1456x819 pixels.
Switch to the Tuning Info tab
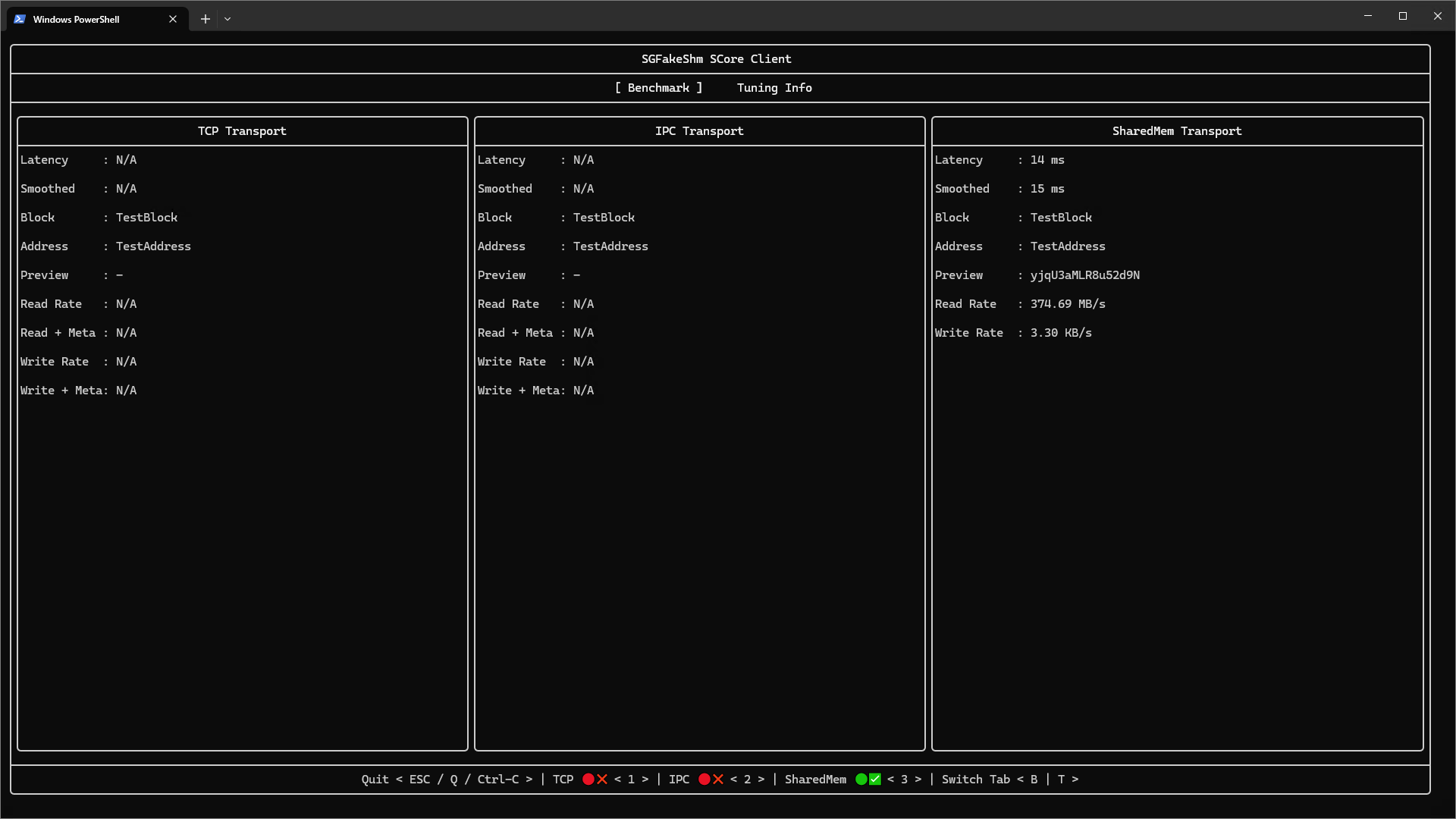tap(774, 88)
